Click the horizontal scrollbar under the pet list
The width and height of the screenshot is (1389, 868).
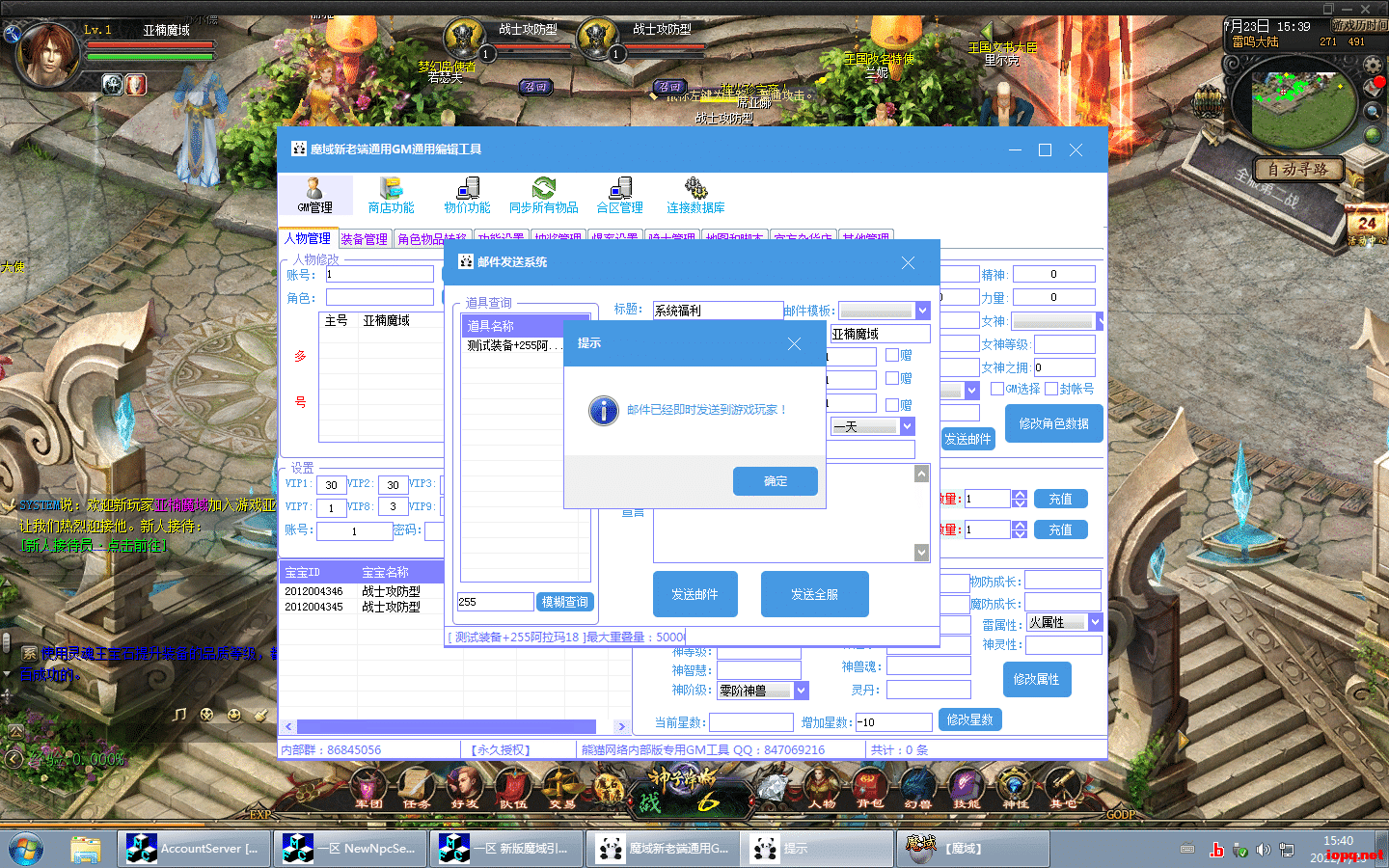point(446,726)
